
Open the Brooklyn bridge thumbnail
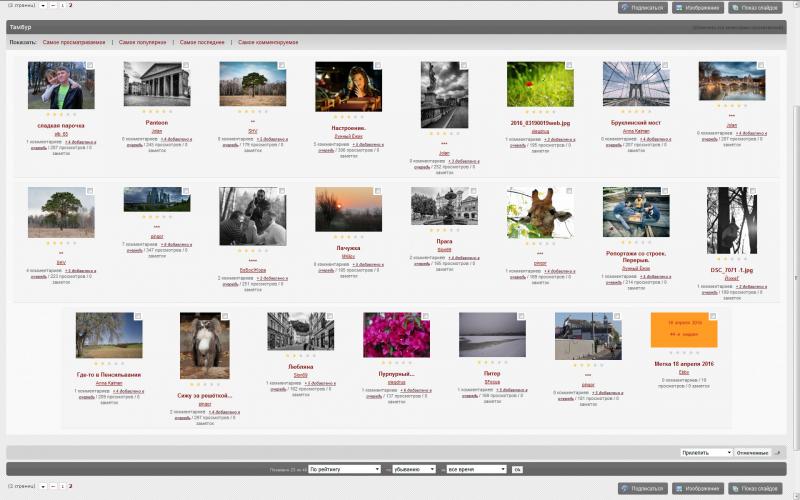point(636,84)
